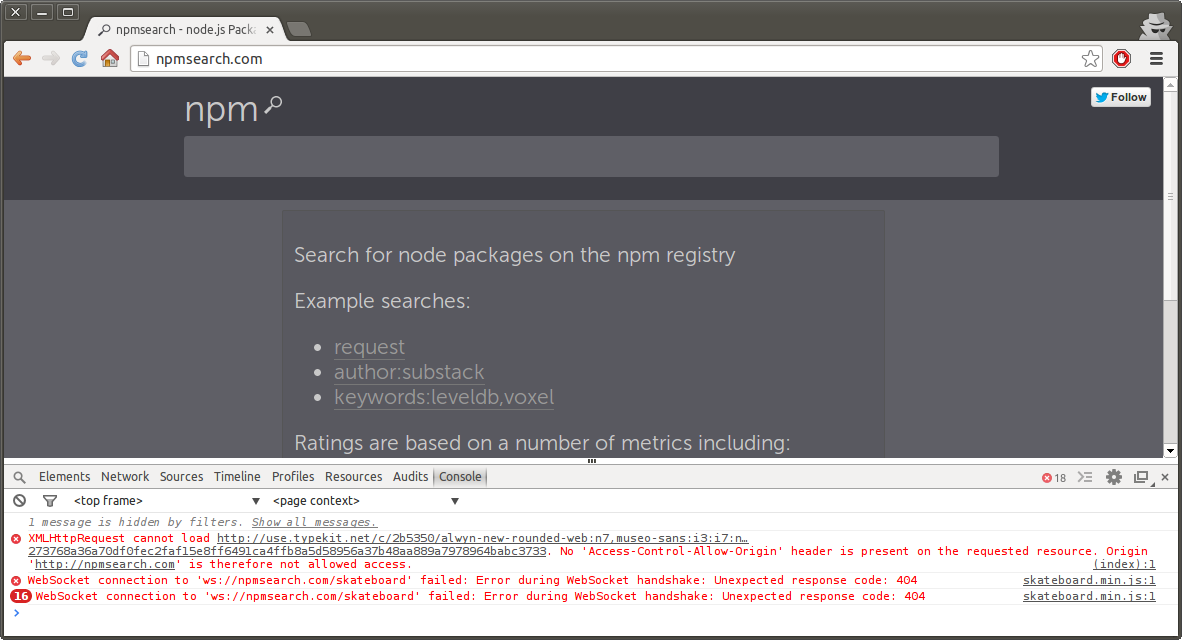This screenshot has width=1182, height=640.
Task: Open the http://npmsearch.com origin link
Action: (105, 564)
